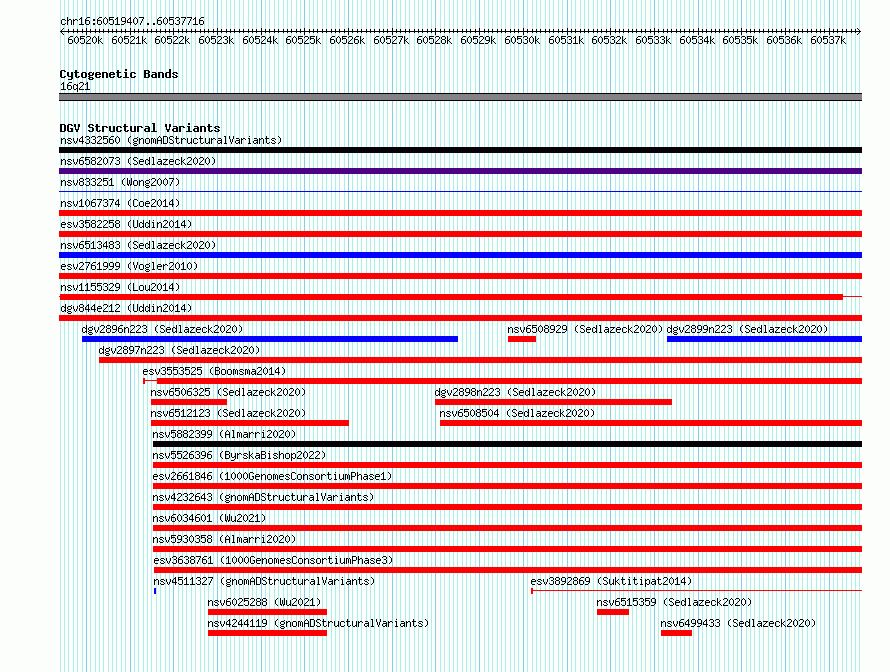Click nsv6034601 (Wu2021) label
This screenshot has height=672, width=890.
coord(209,518)
